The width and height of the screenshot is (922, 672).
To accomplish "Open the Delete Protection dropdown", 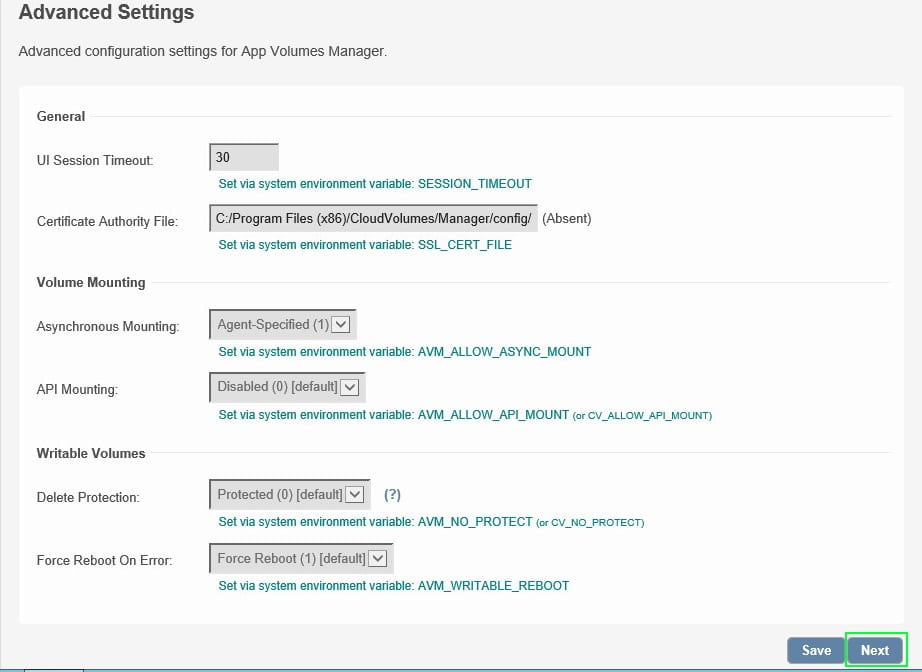I will click(x=290, y=495).
